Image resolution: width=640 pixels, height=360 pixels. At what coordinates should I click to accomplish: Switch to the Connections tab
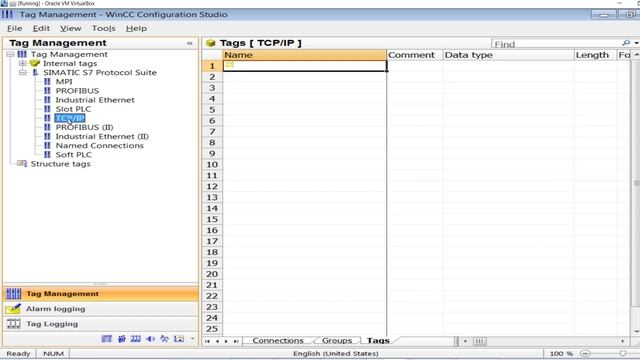pyautogui.click(x=278, y=340)
